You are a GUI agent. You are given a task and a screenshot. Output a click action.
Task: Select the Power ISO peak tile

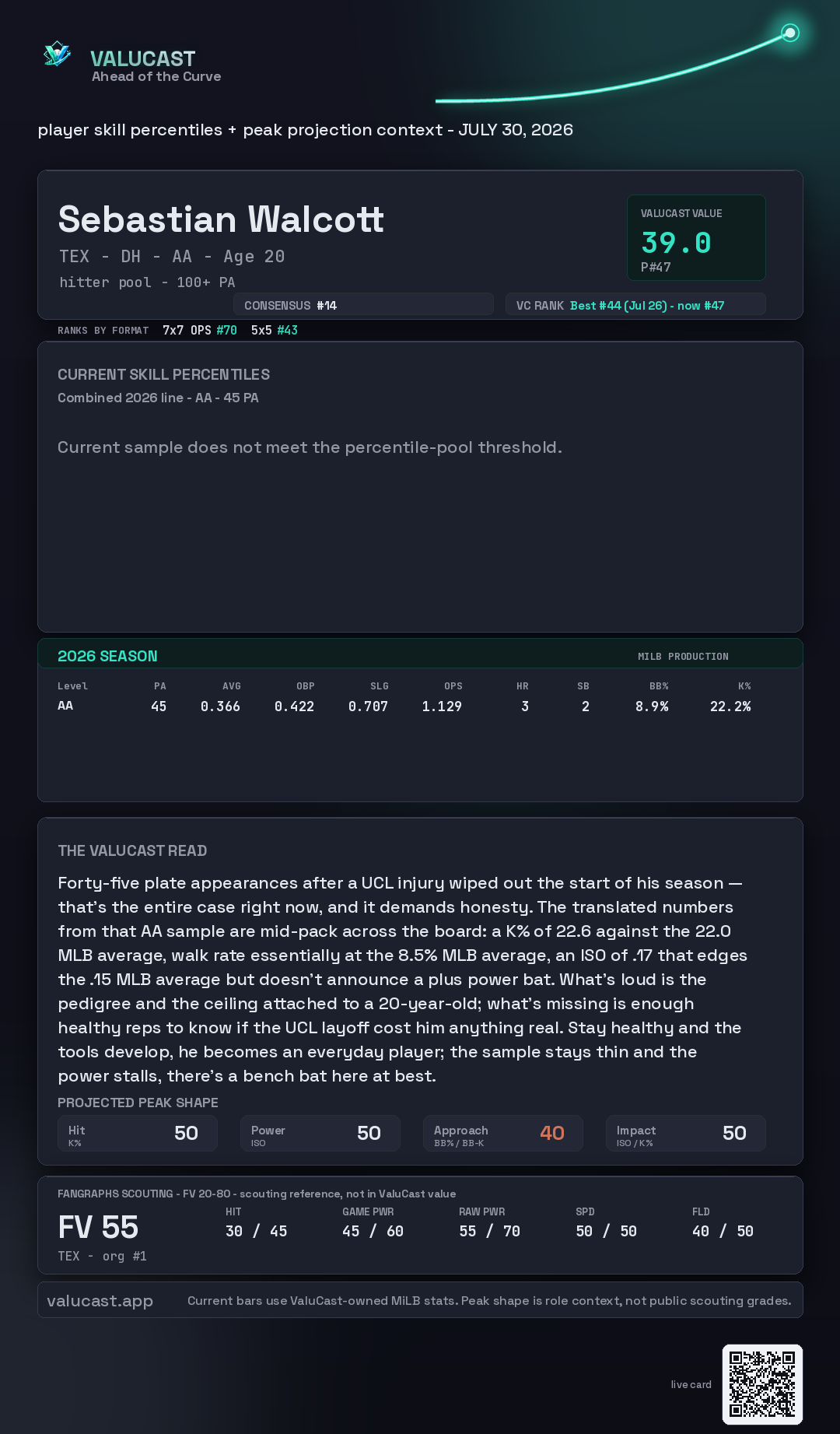point(320,1134)
